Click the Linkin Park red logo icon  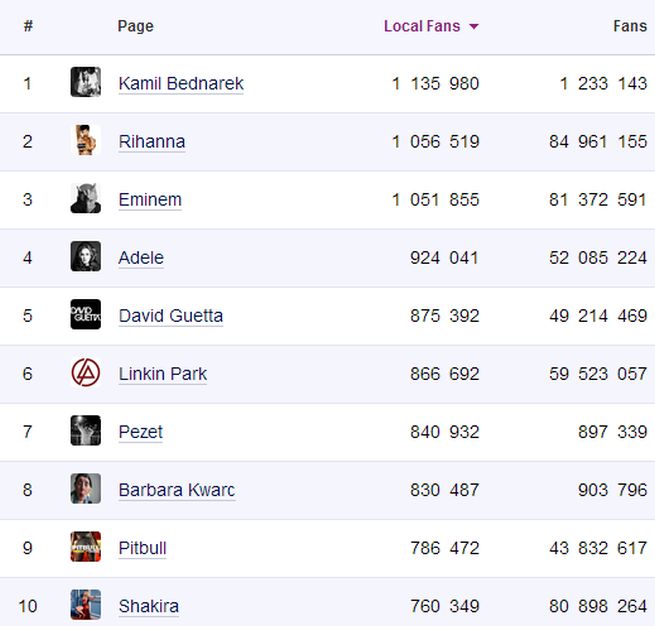click(85, 372)
